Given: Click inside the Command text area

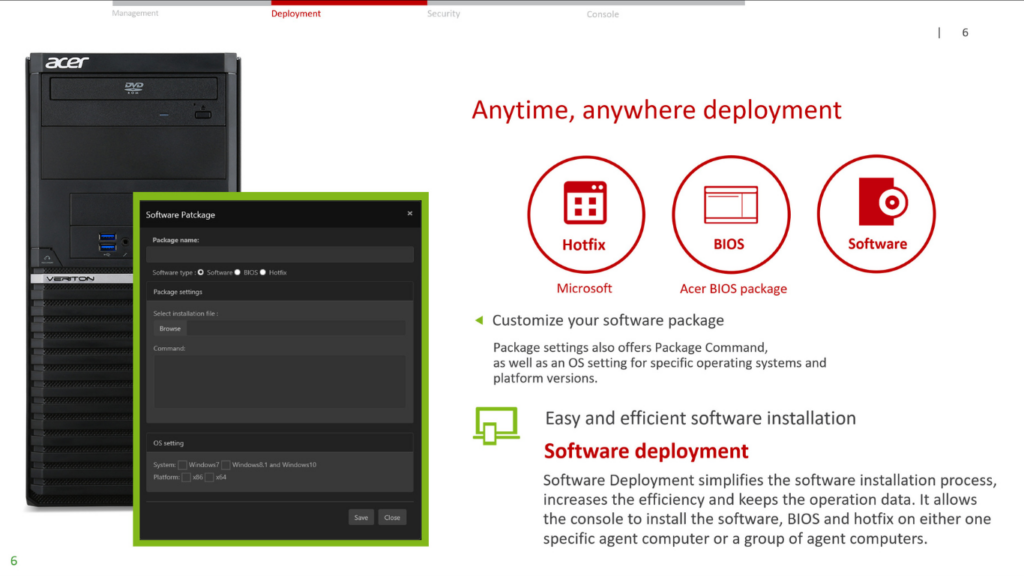Looking at the screenshot, I should [x=279, y=381].
